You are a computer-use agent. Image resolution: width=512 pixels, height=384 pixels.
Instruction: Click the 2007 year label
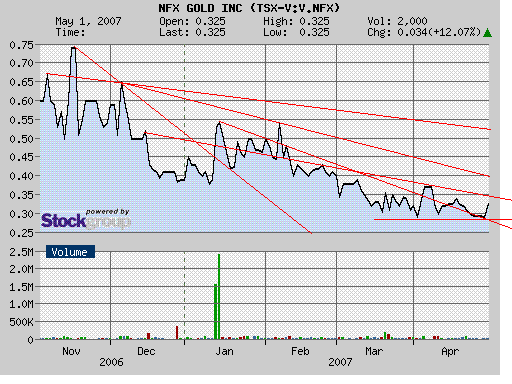click(x=340, y=362)
